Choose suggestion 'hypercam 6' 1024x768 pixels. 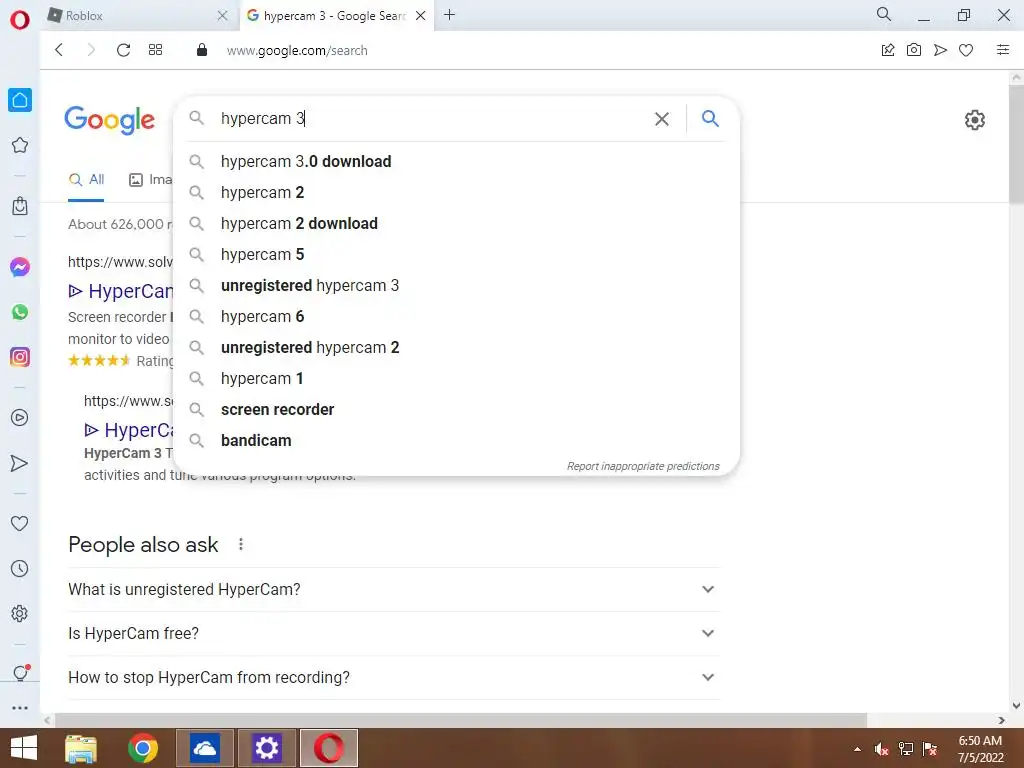tap(455, 317)
